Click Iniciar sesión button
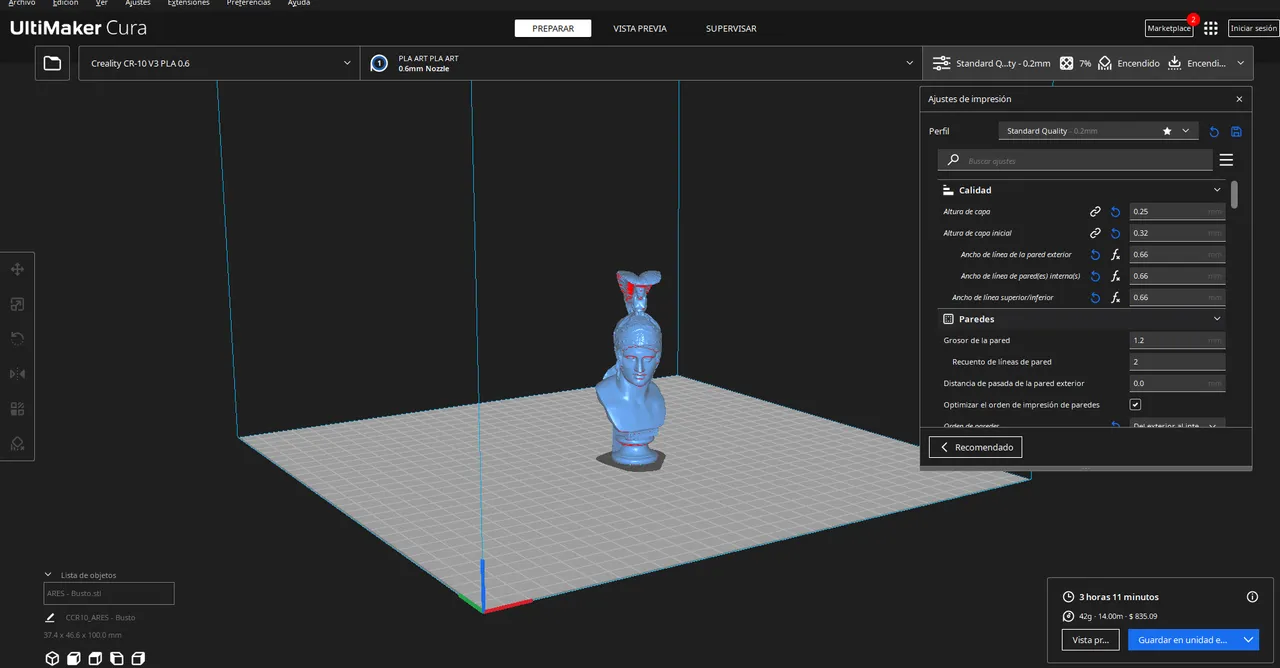The image size is (1280, 668). coord(1253,28)
